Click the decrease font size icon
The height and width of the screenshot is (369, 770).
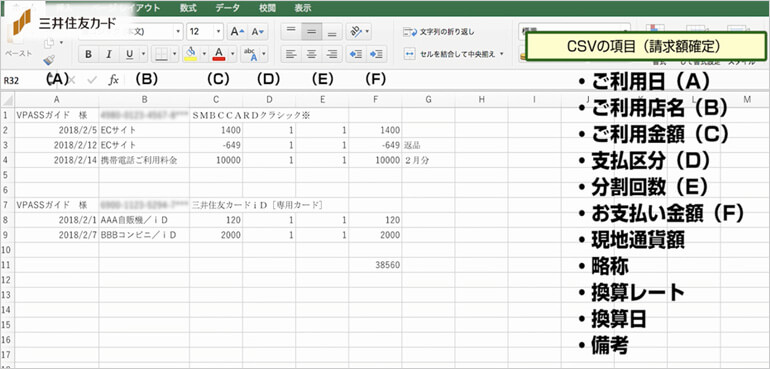257,32
